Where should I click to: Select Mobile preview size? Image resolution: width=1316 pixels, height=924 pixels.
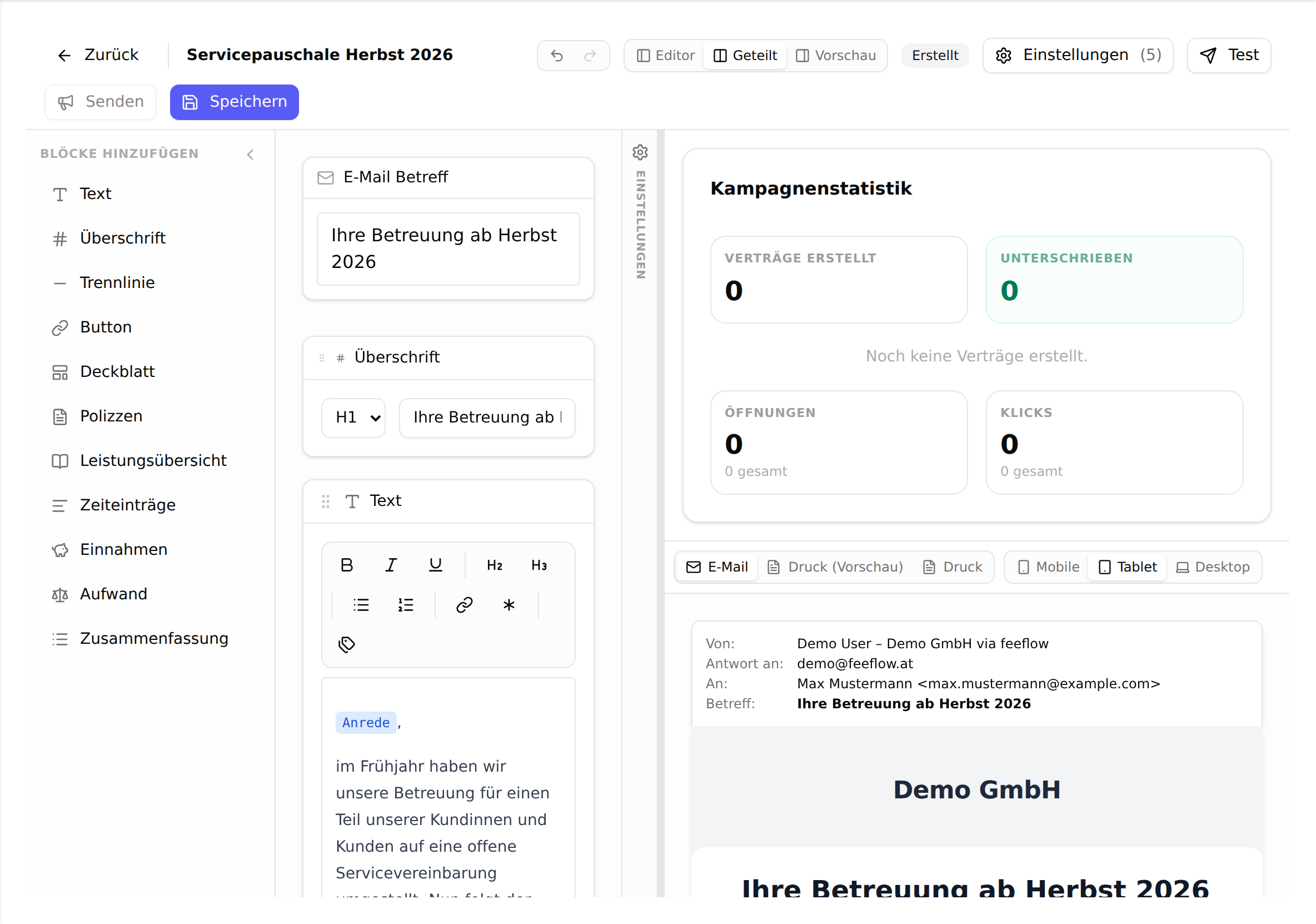tap(1048, 567)
